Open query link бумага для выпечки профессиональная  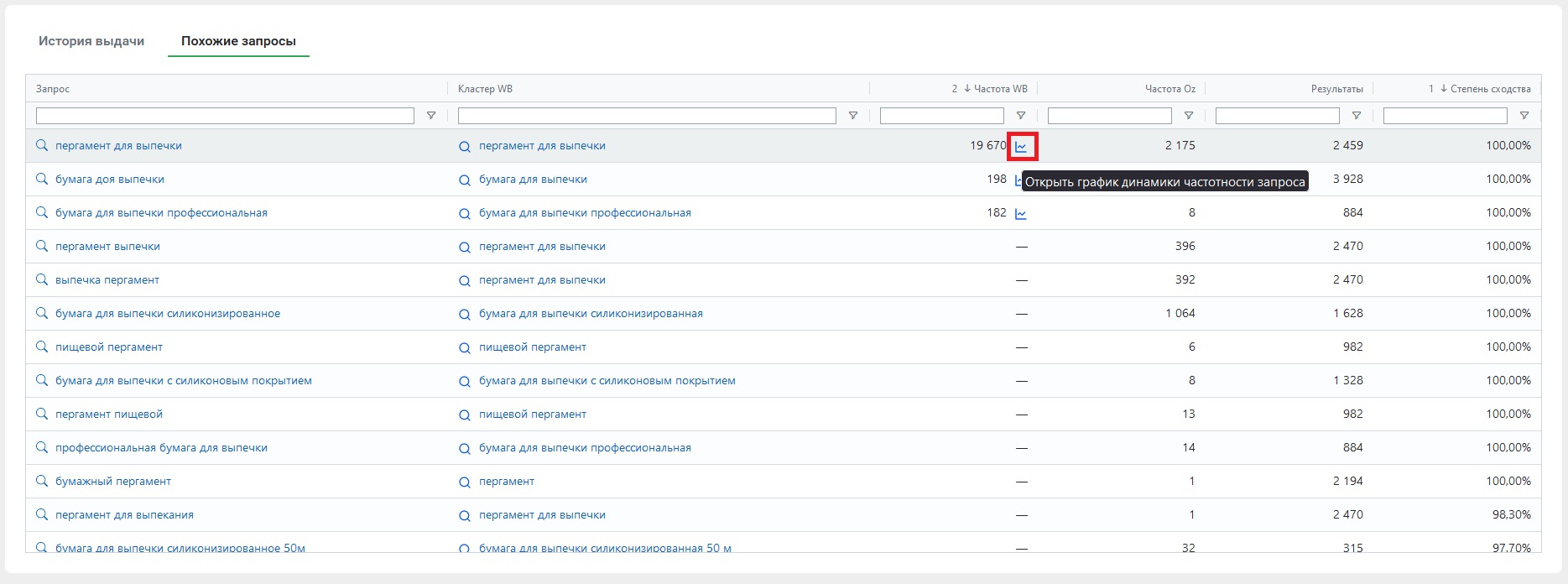tap(161, 213)
